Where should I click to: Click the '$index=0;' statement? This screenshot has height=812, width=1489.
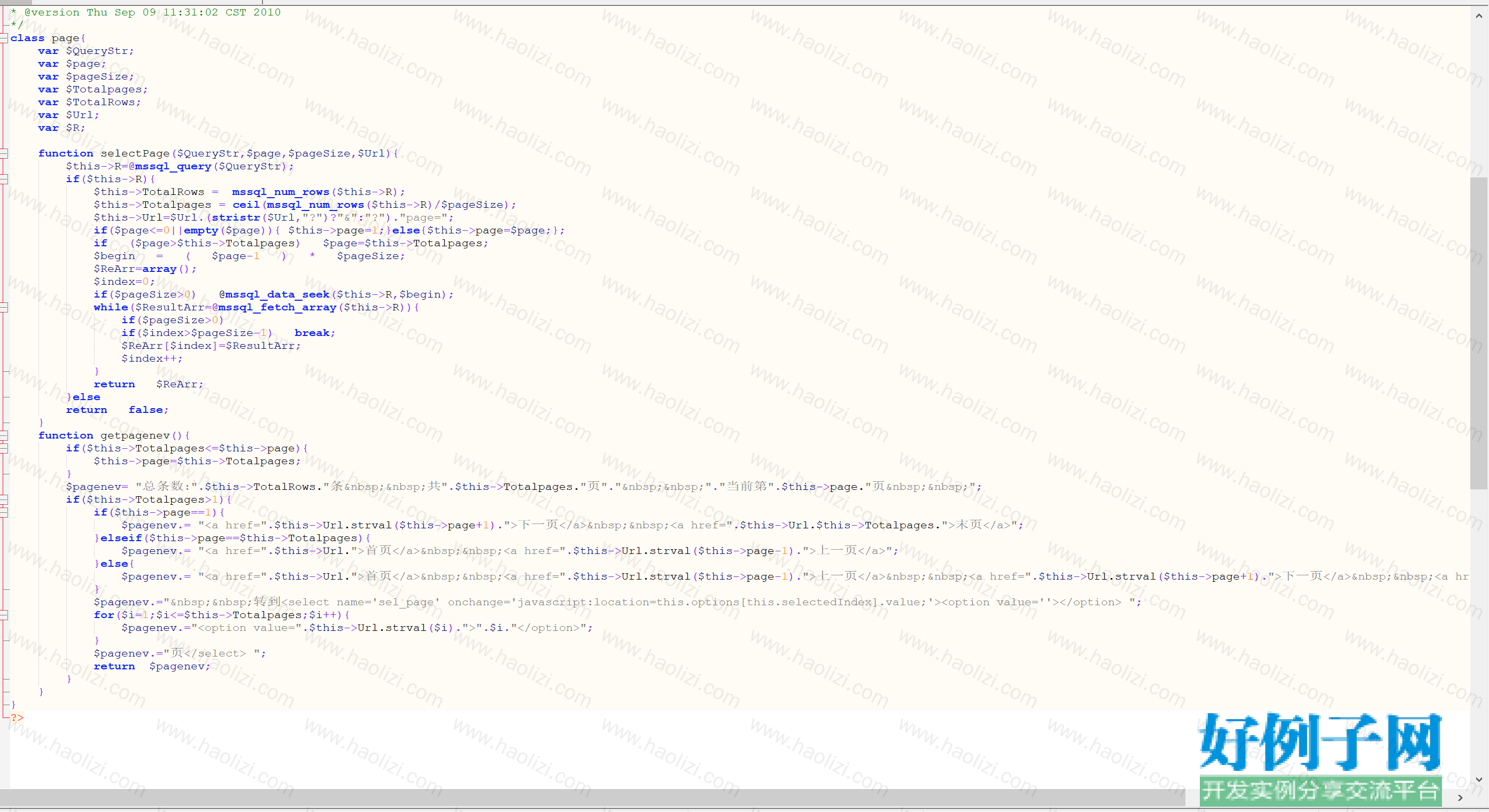pyautogui.click(x=125, y=282)
